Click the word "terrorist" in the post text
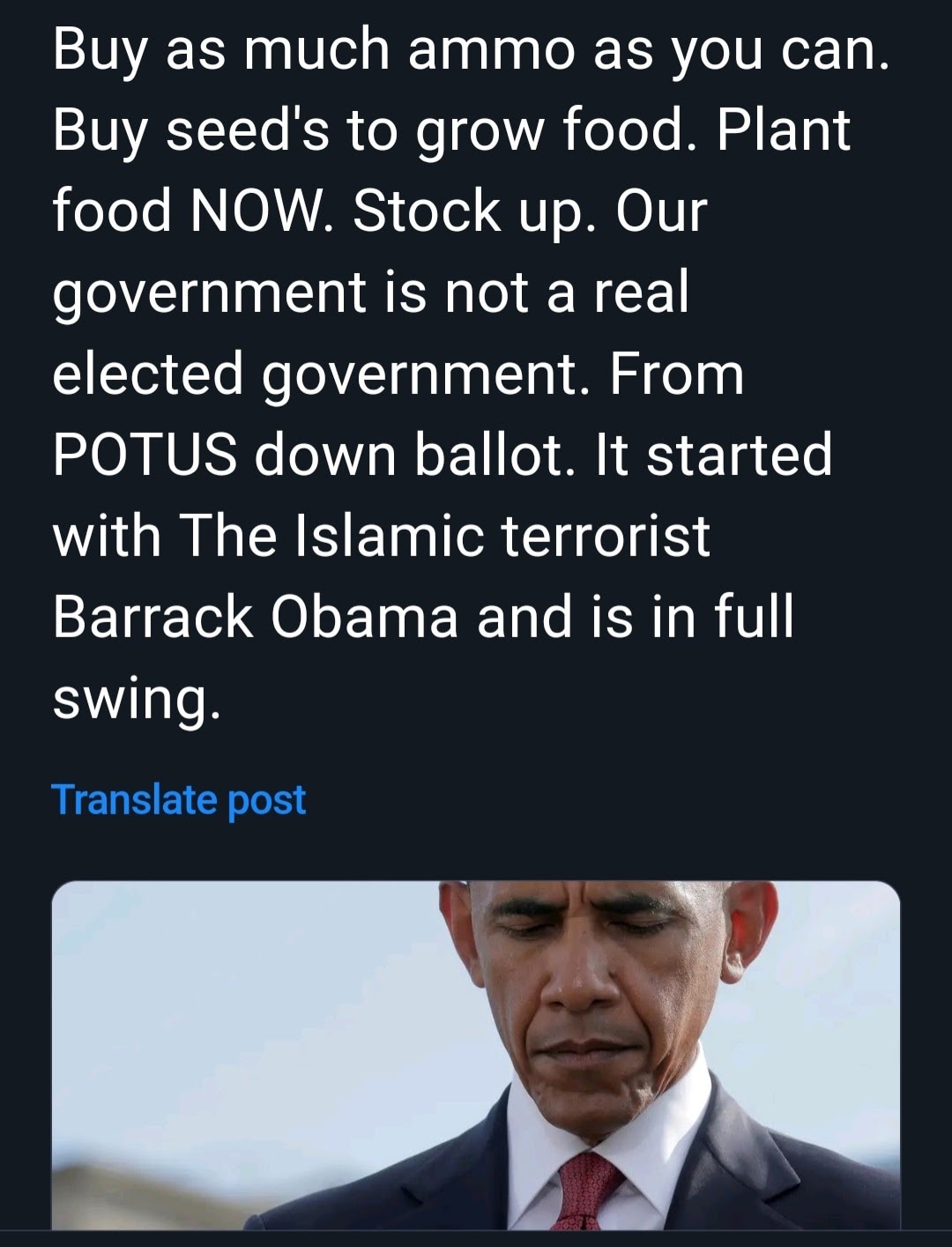Image resolution: width=952 pixels, height=1247 pixels. click(x=606, y=537)
